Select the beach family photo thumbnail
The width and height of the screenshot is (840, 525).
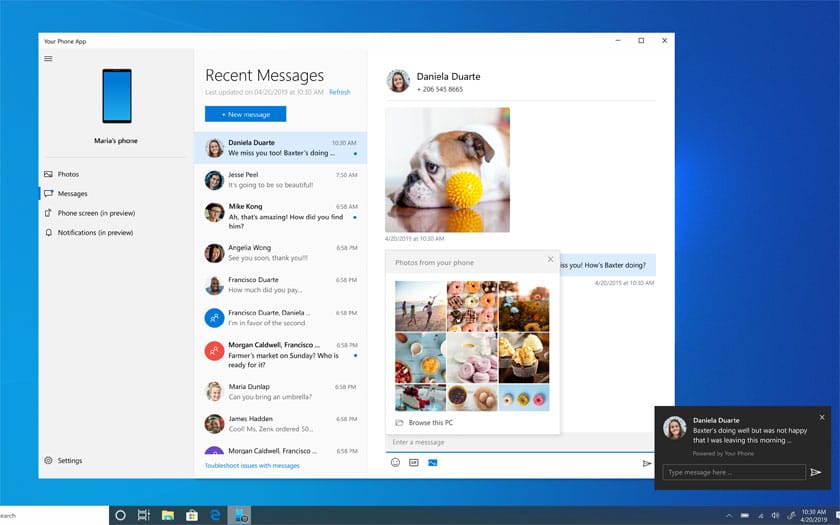[421, 306]
